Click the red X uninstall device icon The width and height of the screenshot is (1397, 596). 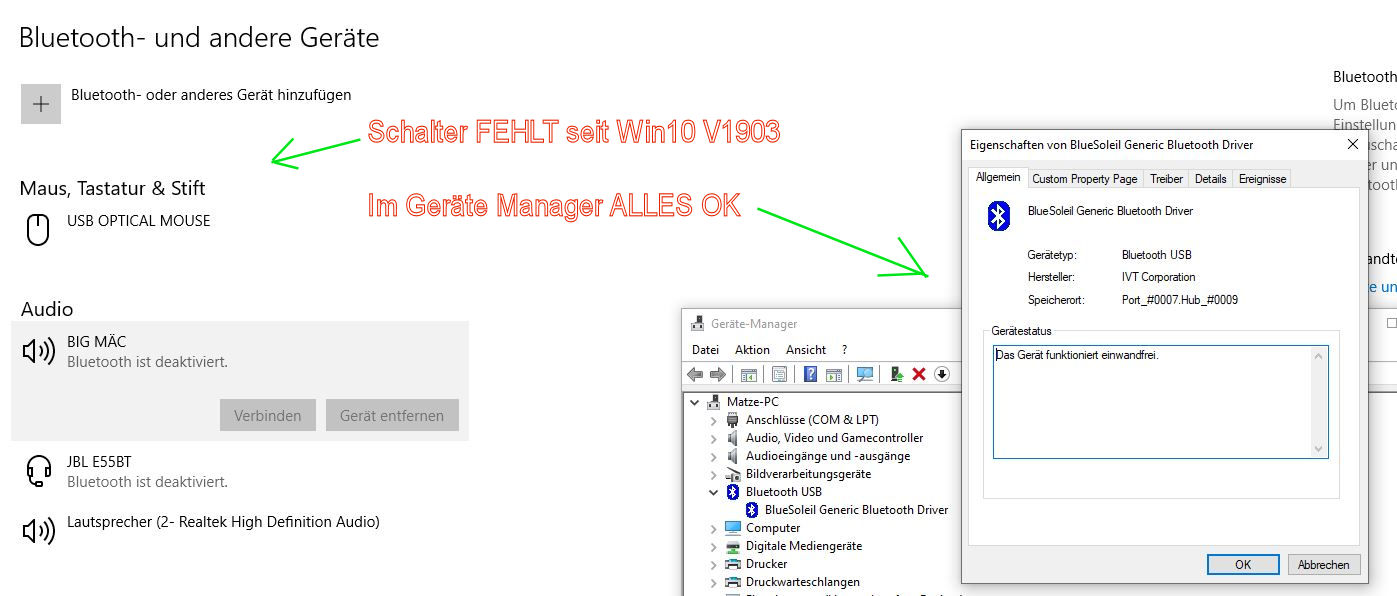tap(919, 374)
